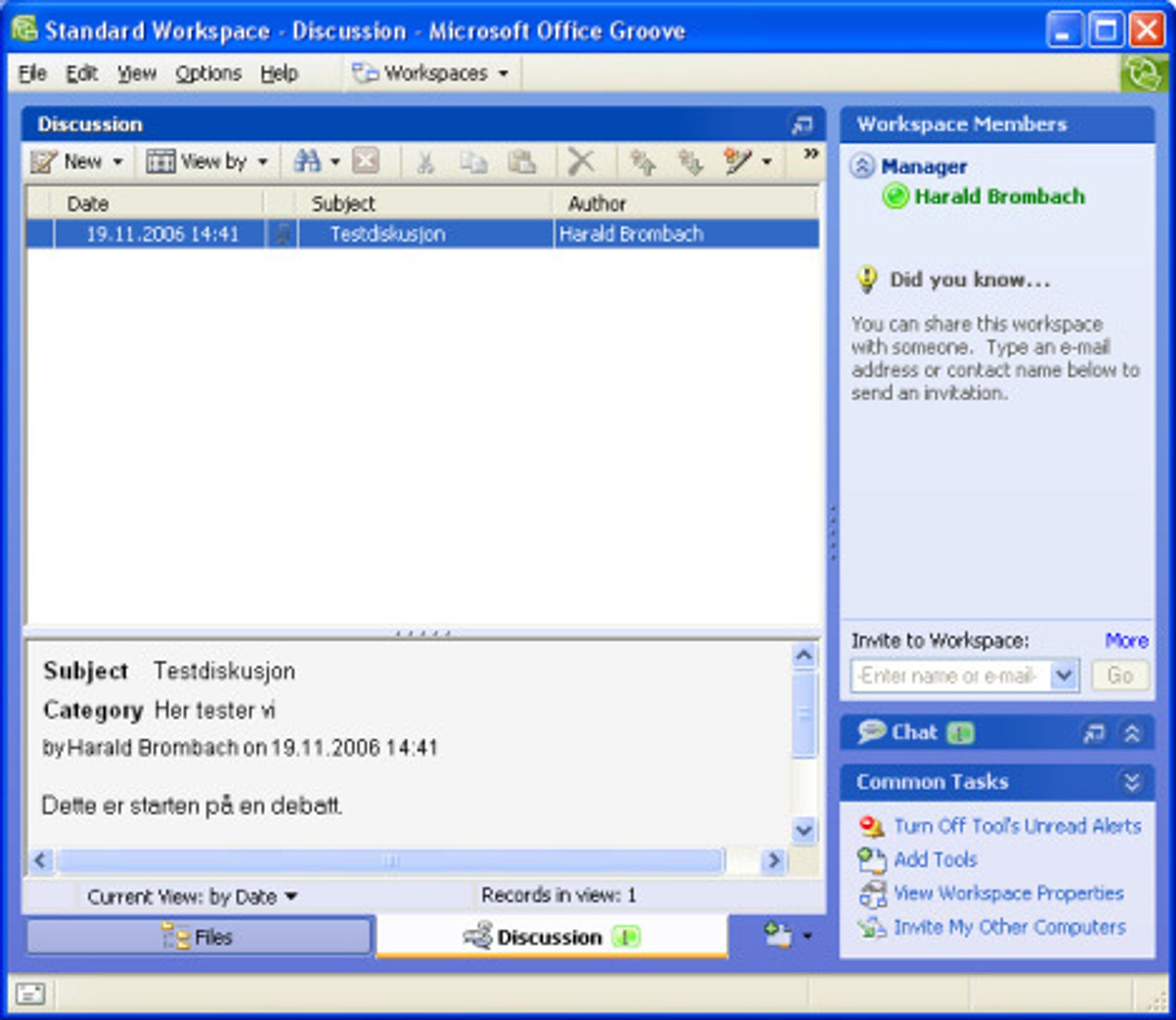Click the Go invite button

pos(1120,675)
